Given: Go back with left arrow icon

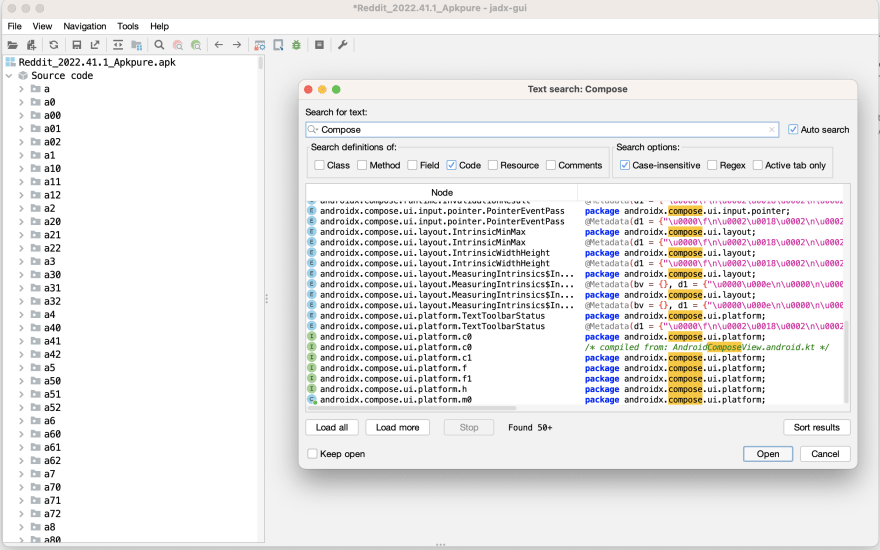Looking at the screenshot, I should pos(219,45).
